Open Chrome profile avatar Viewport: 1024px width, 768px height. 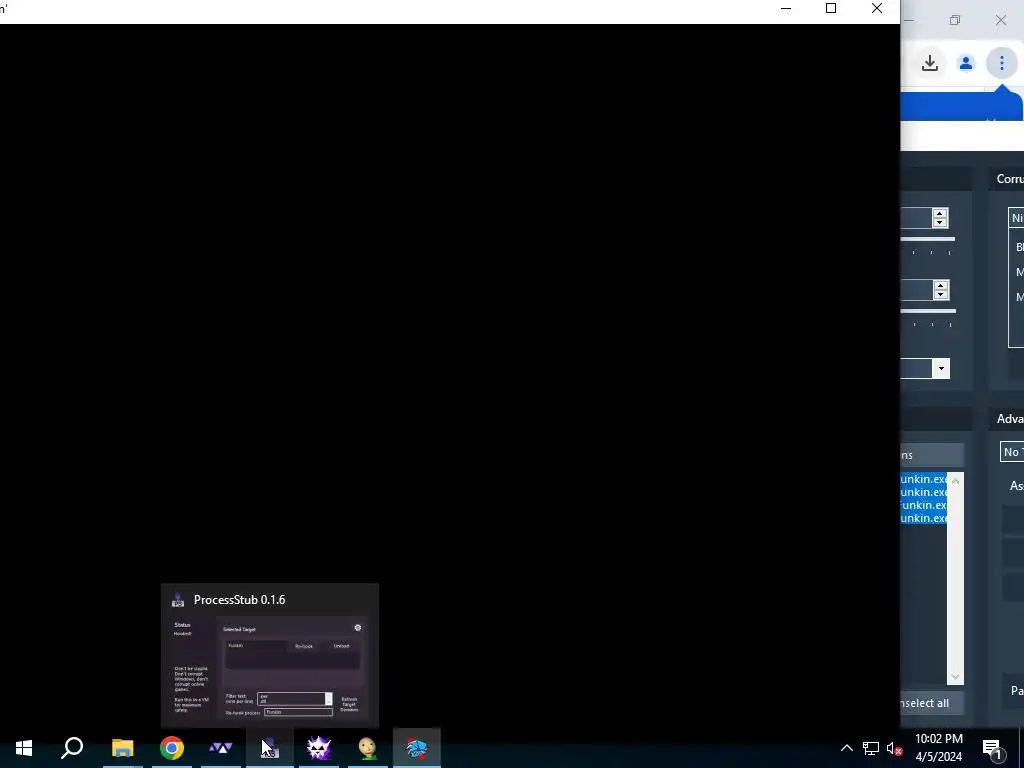pos(966,63)
